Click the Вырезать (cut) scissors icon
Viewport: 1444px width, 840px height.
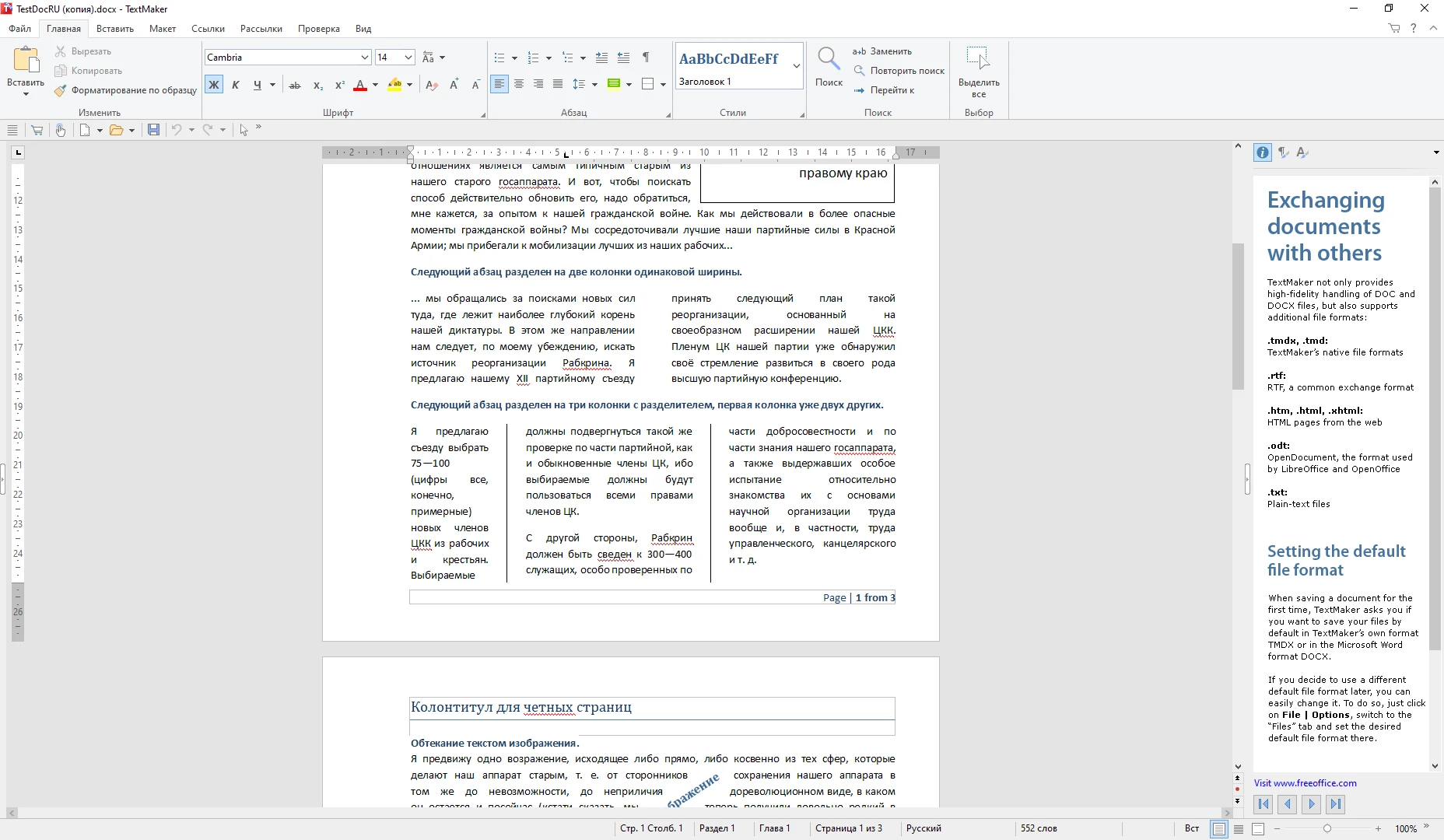pos(61,51)
